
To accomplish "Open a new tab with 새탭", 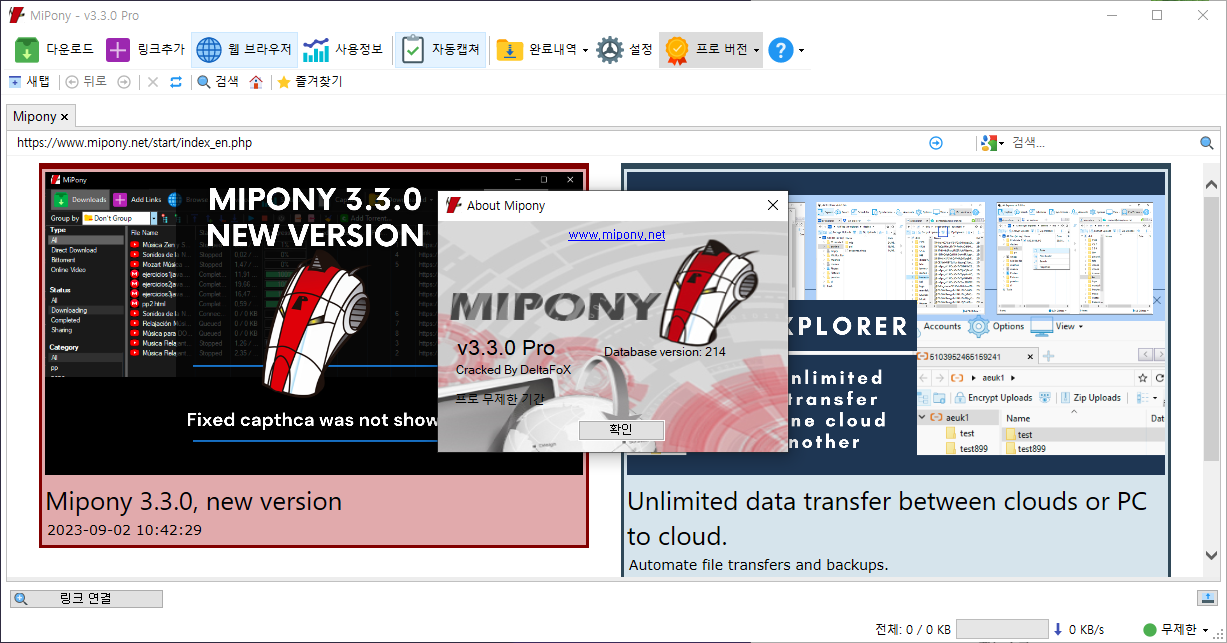I will [29, 82].
